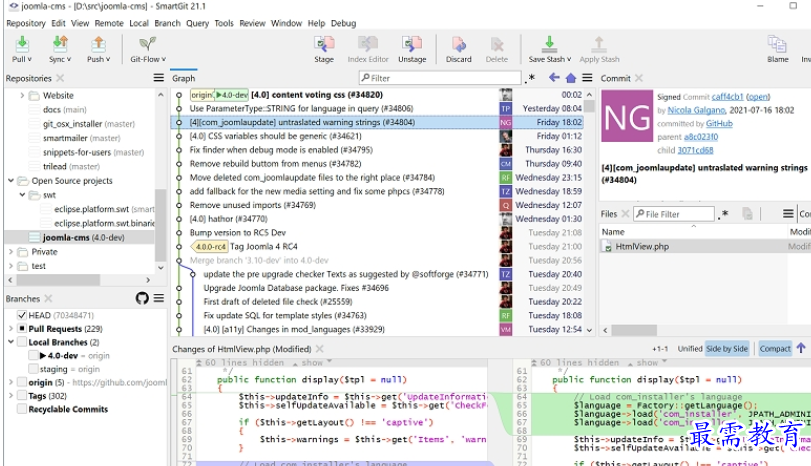The height and width of the screenshot is (466, 811).
Task: Close the Branches panel
Action: (x=48, y=298)
